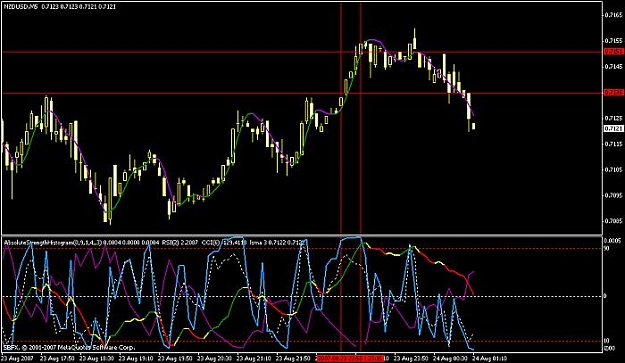Click the red highlighted crosshair time tag
This screenshot has width=625, height=363.
click(350, 358)
